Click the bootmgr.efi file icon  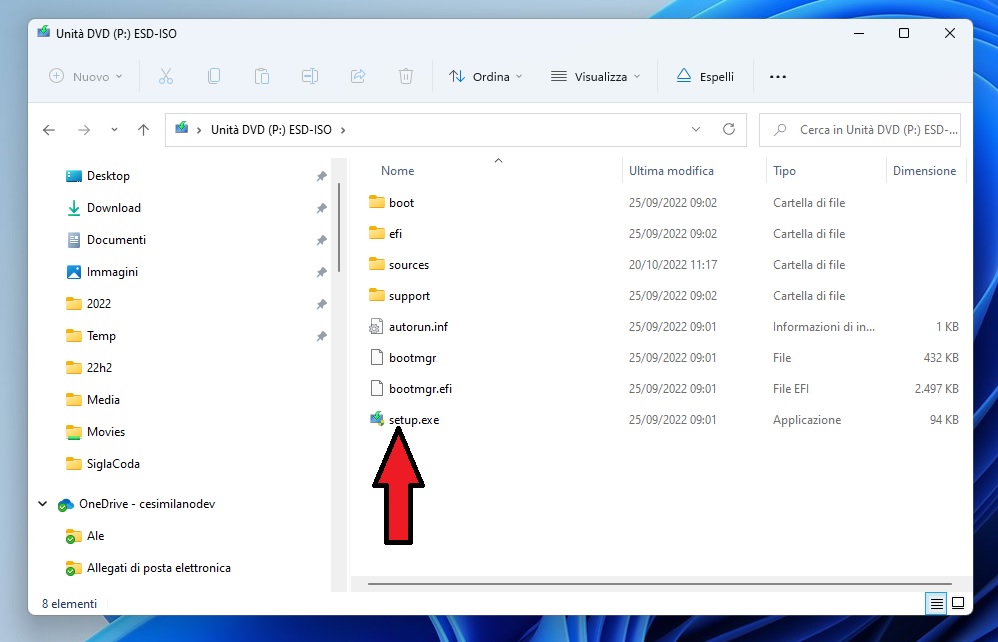(x=377, y=388)
